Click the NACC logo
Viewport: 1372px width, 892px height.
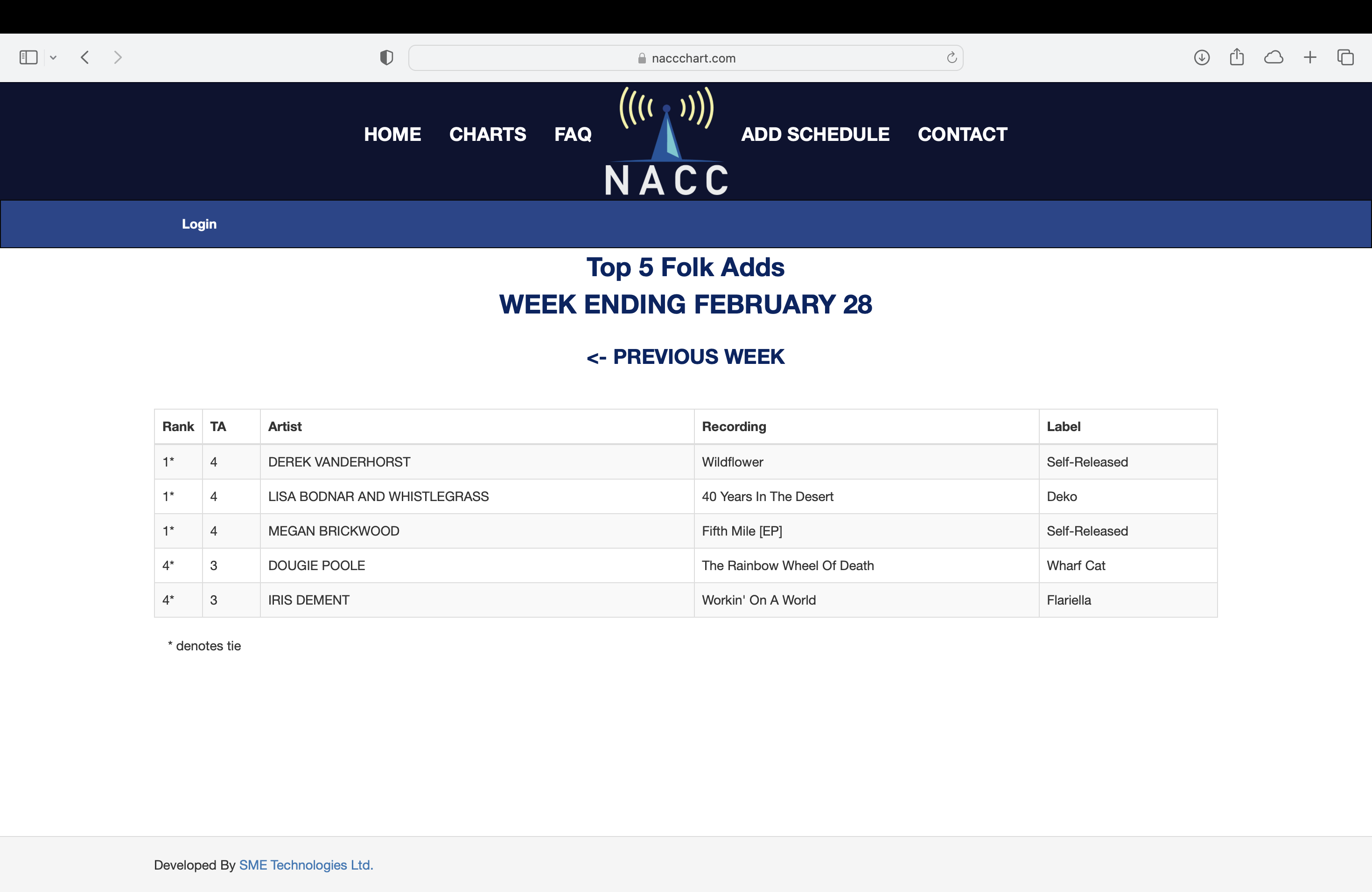tap(666, 142)
